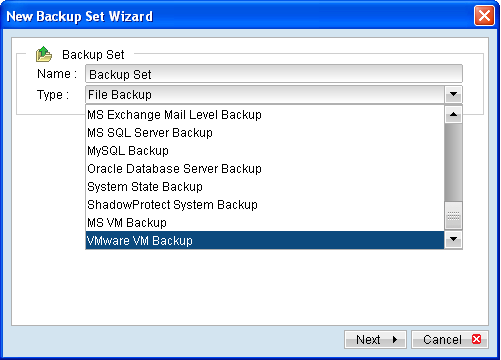The width and height of the screenshot is (501, 360).
Task: Click the dropdown list scrollbar thumb
Action: 453,215
